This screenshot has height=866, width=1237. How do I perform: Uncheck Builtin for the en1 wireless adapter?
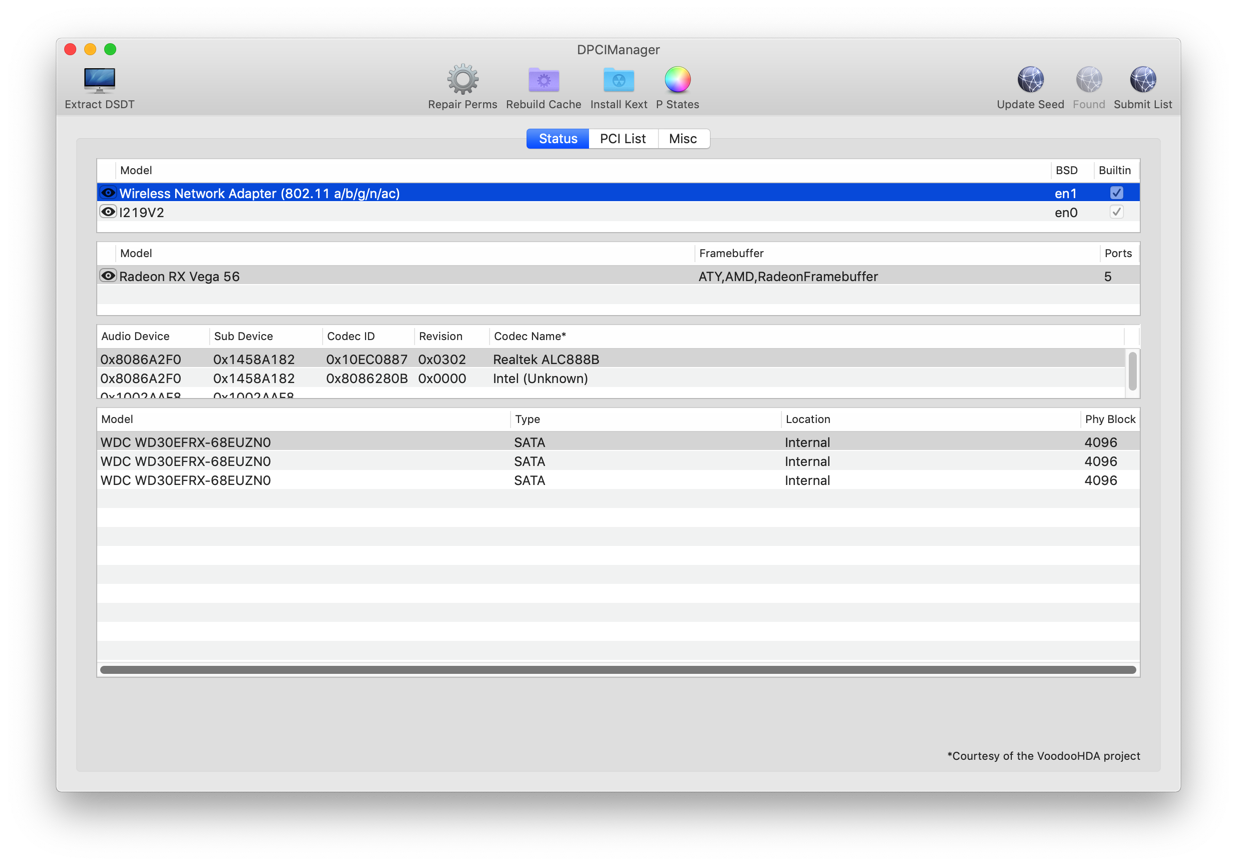[x=1116, y=193]
